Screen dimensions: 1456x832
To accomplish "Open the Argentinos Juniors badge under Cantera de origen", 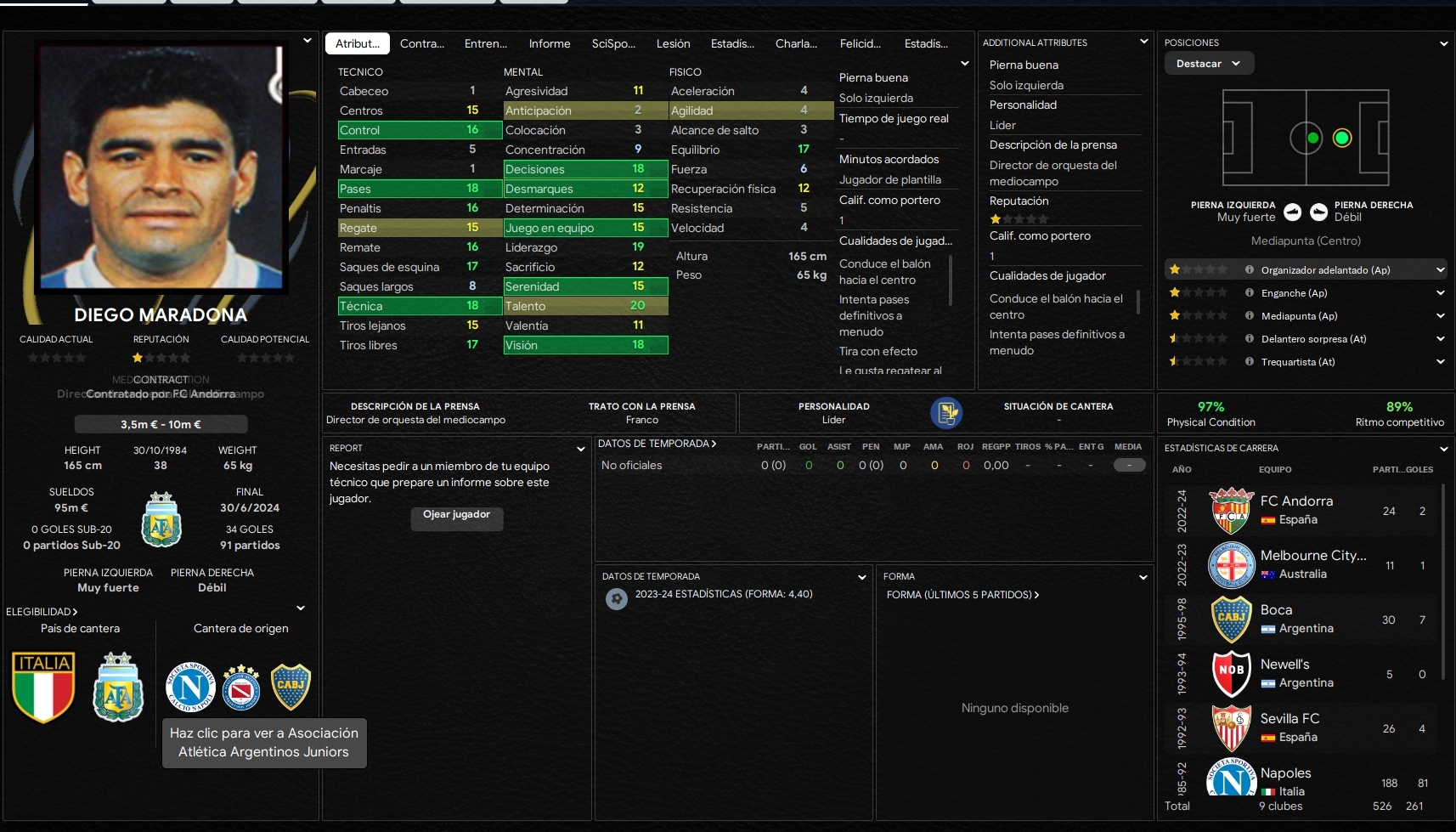I will pyautogui.click(x=241, y=687).
